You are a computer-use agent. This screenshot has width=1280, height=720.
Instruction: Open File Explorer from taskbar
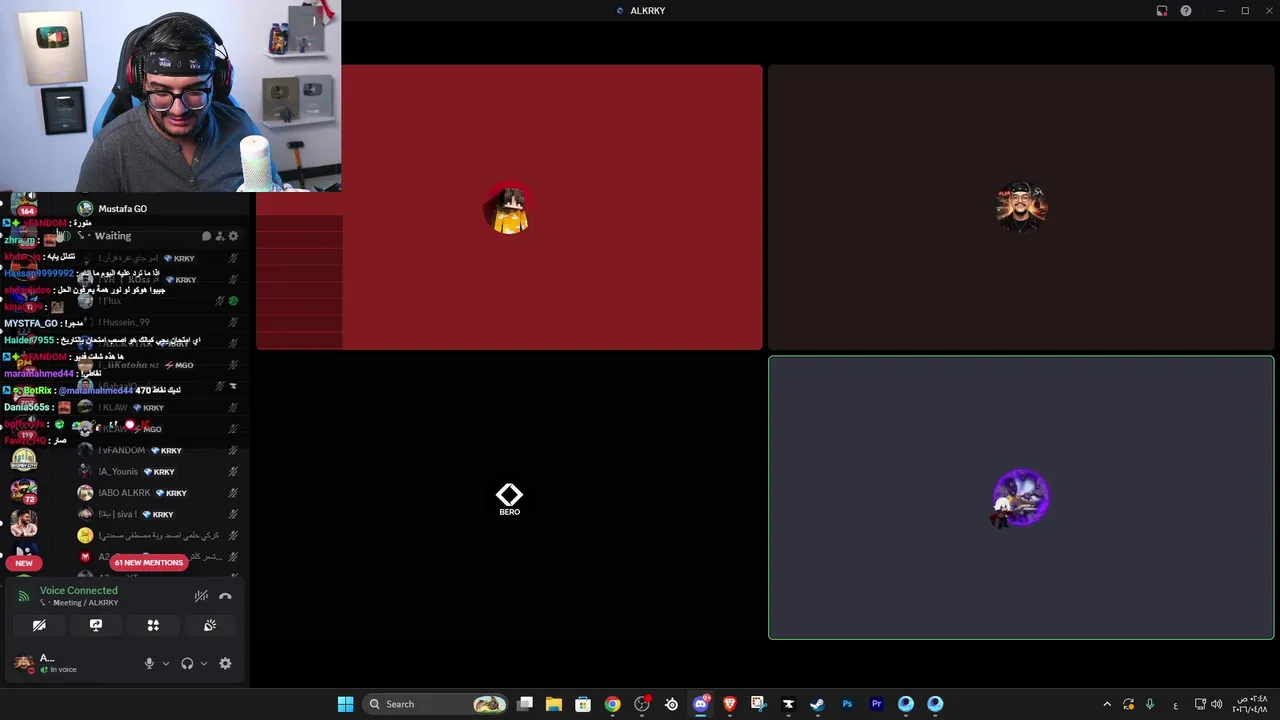pos(554,704)
